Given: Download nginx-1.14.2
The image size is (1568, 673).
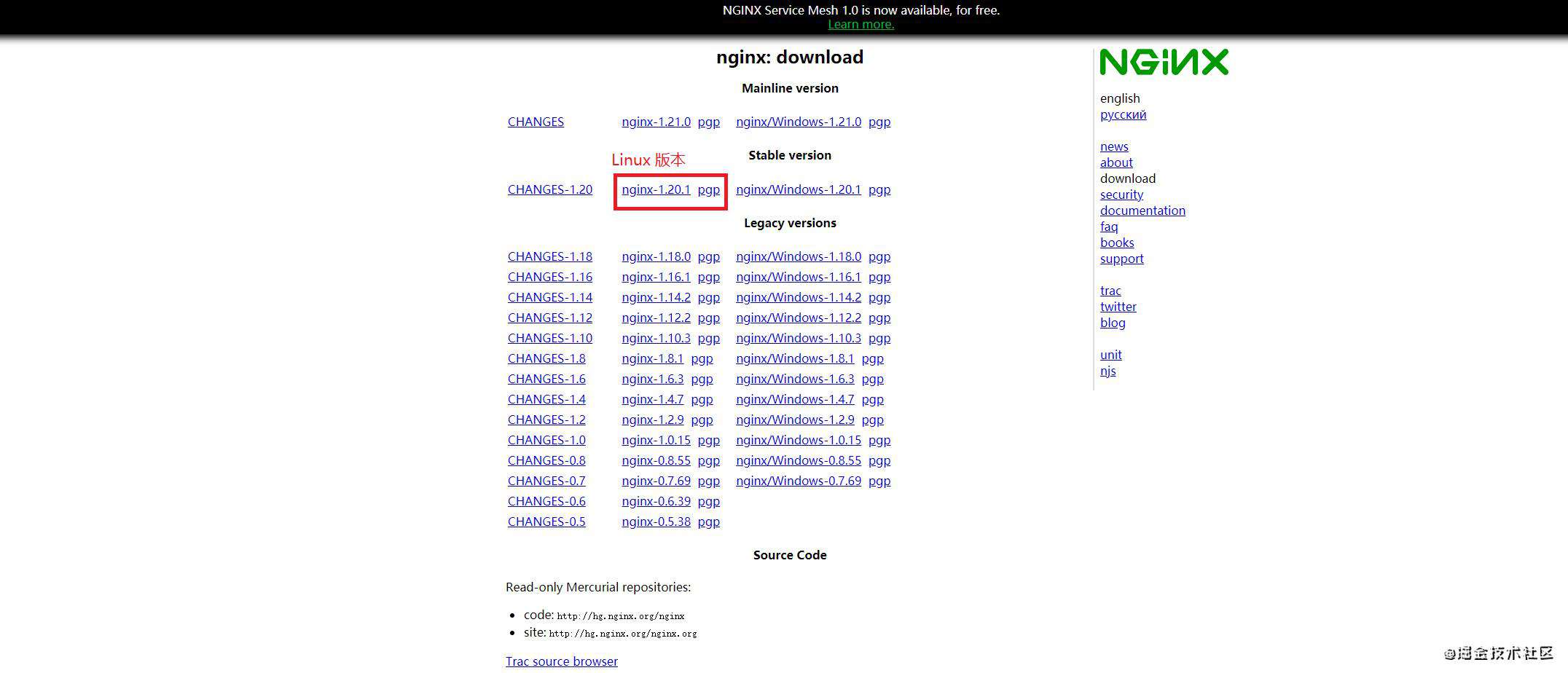Looking at the screenshot, I should click(x=656, y=297).
